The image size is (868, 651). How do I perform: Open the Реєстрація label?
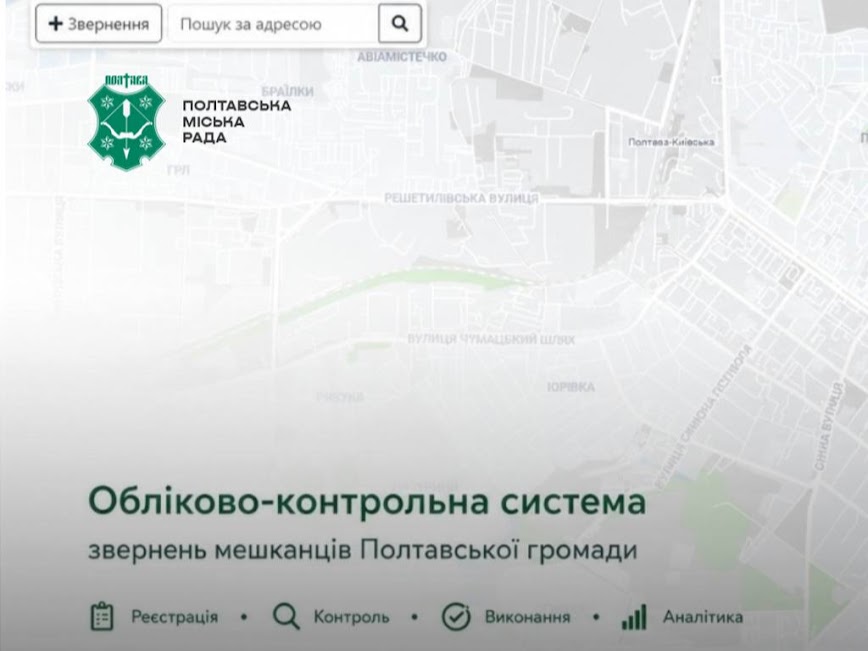coord(174,617)
